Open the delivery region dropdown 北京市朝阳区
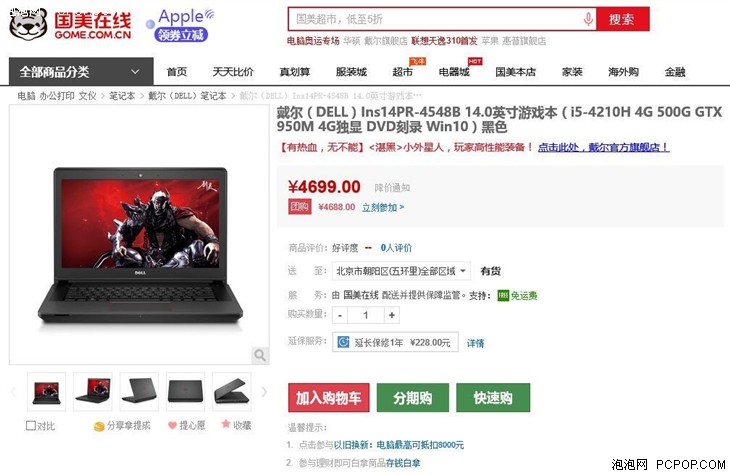 point(401,271)
